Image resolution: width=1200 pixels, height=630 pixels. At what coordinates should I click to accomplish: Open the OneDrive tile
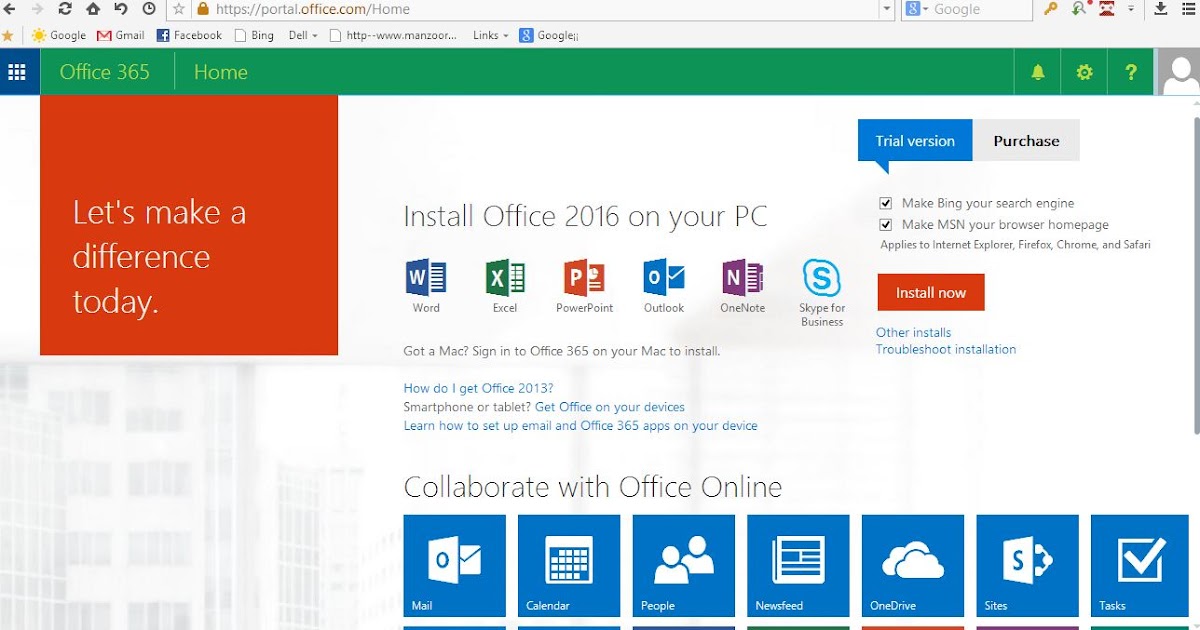pos(911,565)
